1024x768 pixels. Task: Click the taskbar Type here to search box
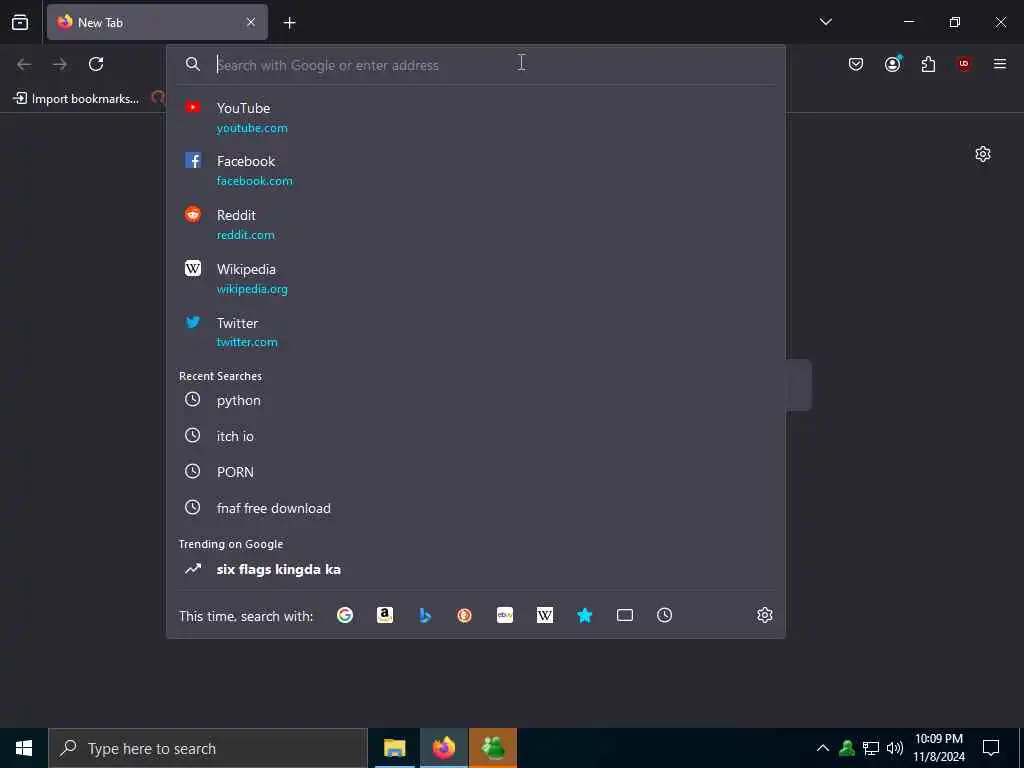(x=208, y=748)
